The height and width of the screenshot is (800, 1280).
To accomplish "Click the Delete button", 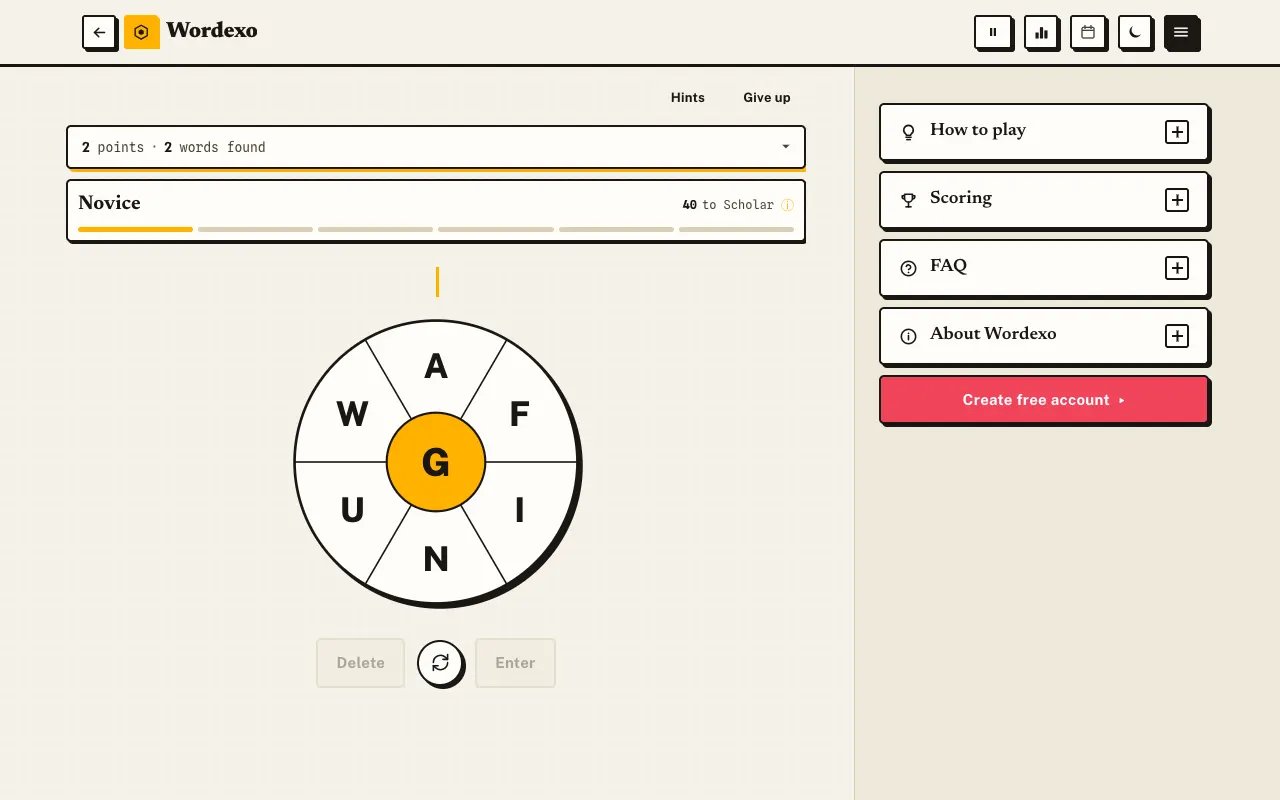I will (361, 663).
